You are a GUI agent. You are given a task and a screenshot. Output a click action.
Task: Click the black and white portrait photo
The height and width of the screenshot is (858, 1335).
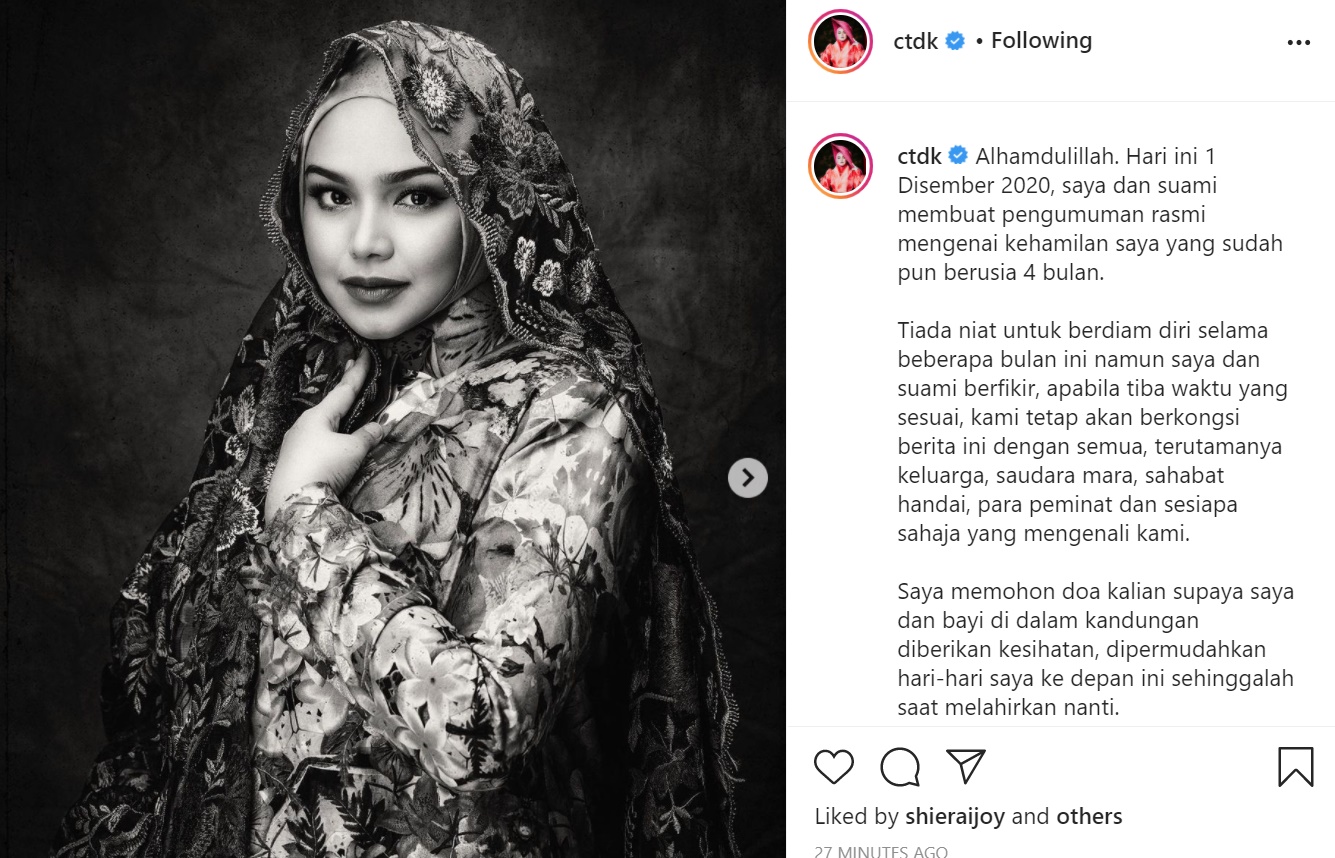click(393, 429)
